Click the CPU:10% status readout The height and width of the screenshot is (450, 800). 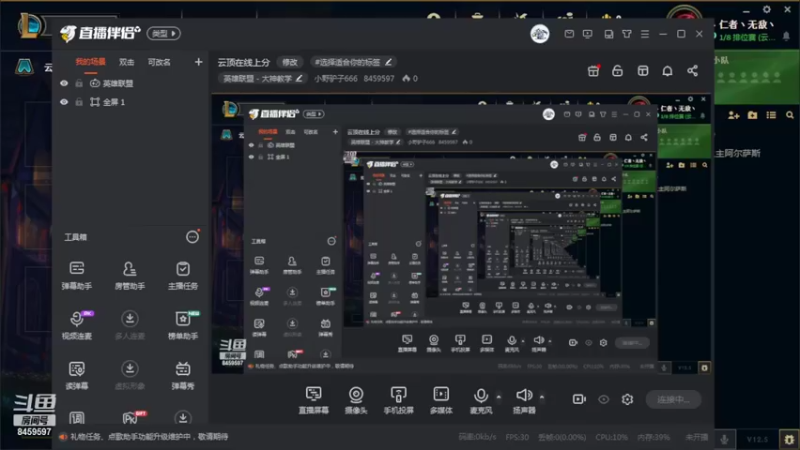[611, 437]
